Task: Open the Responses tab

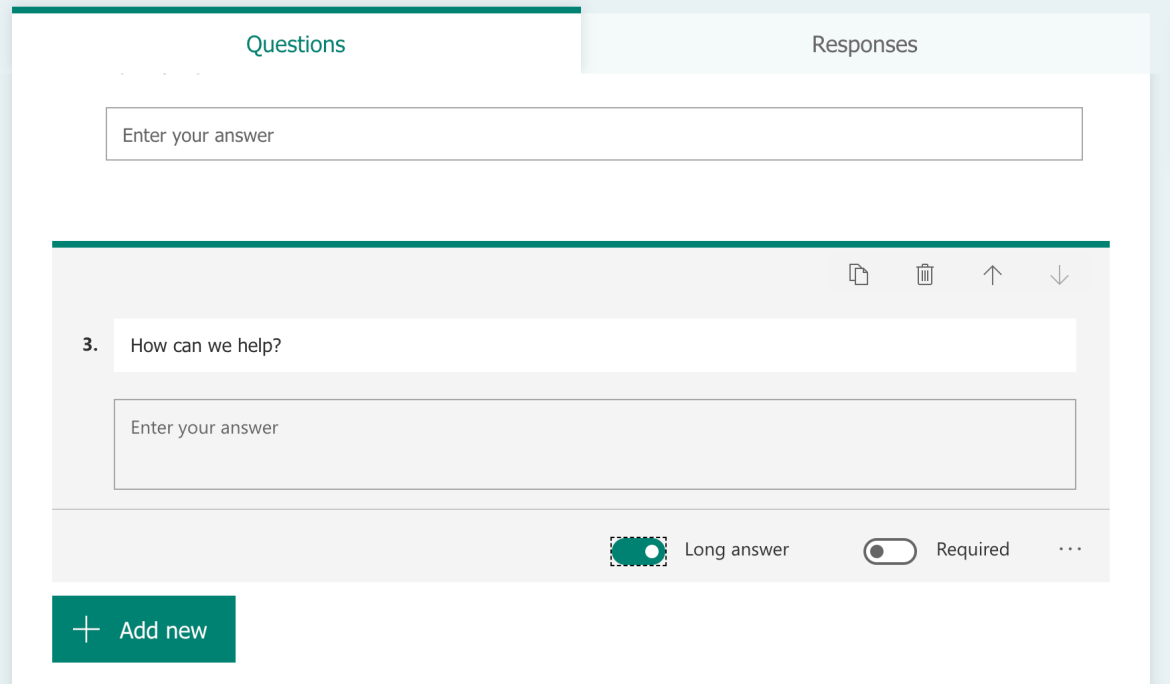Action: pyautogui.click(x=864, y=44)
